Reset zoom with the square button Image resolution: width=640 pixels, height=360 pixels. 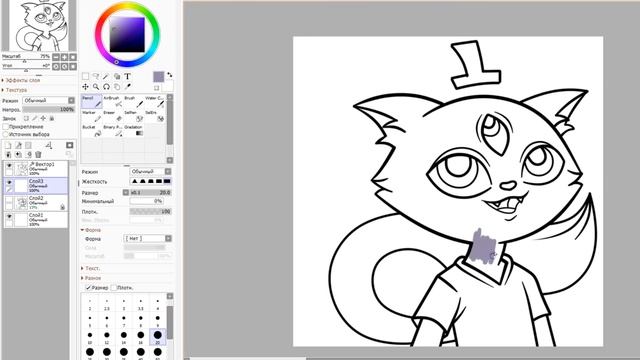tap(73, 57)
